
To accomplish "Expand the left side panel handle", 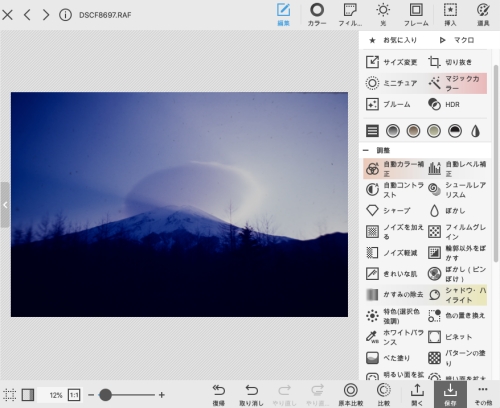I will click(5, 205).
